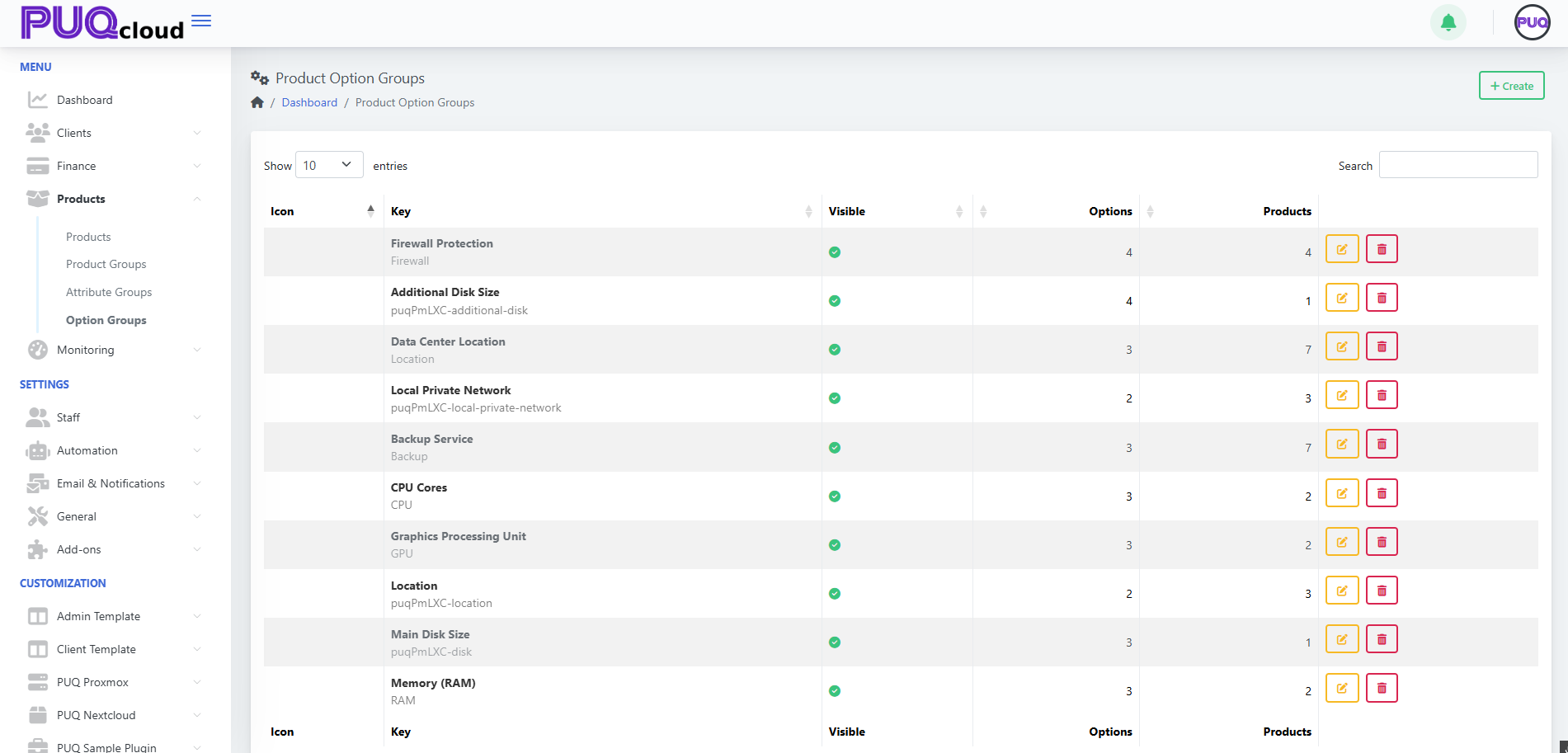Select Product Groups in sidebar
This screenshot has height=753, width=1568.
106,264
